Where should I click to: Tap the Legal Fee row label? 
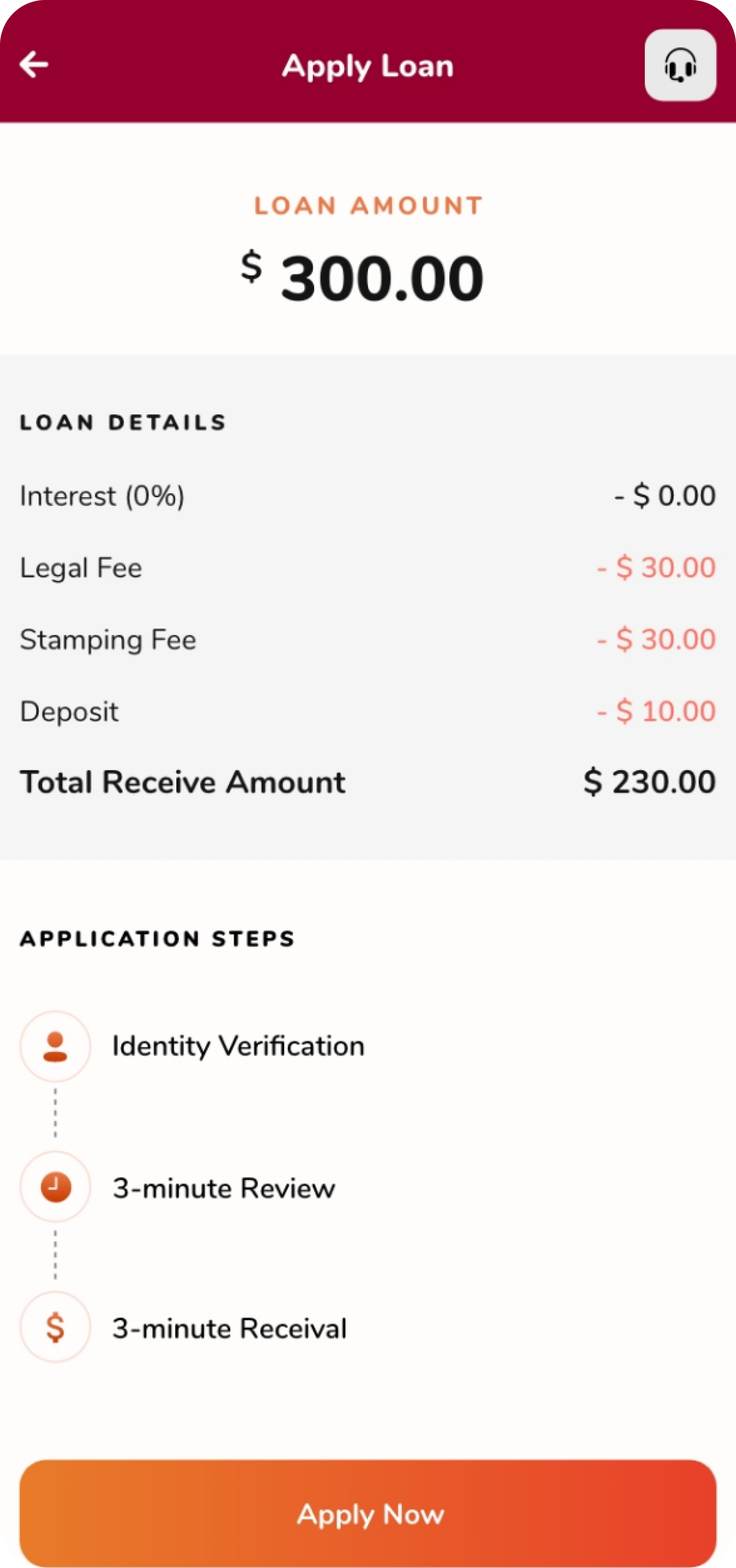point(81,568)
